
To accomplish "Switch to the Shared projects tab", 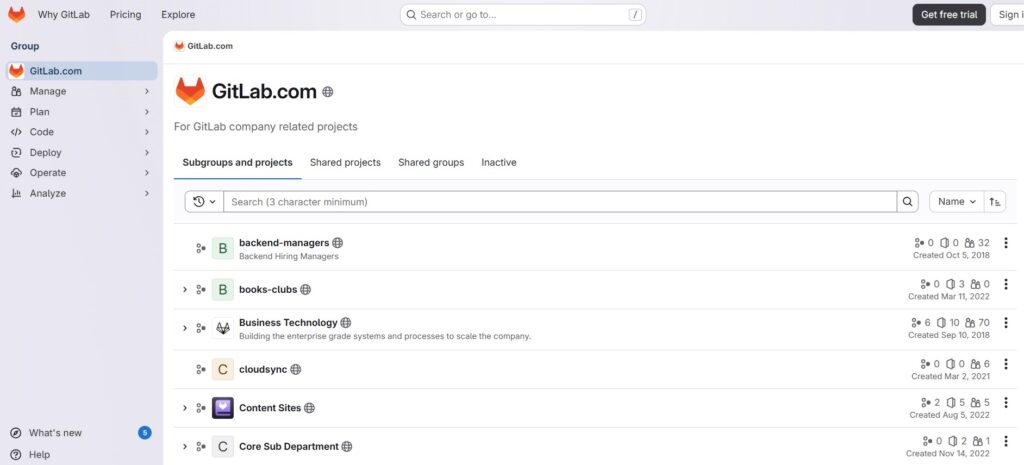I will (345, 162).
